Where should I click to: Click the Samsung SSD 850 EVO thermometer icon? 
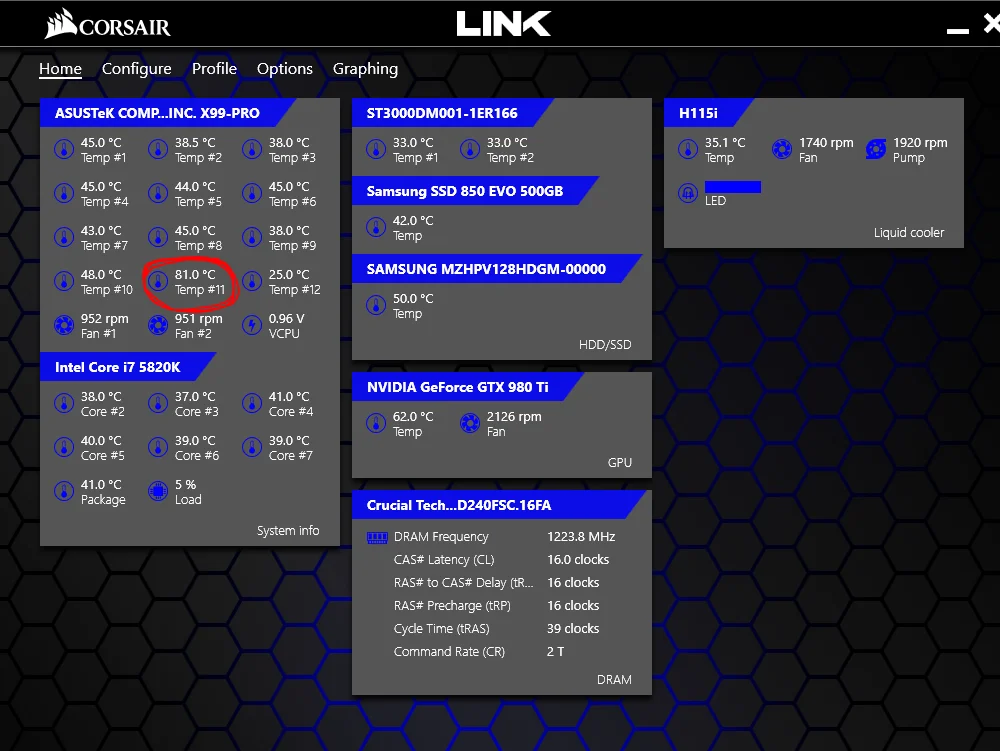point(376,228)
